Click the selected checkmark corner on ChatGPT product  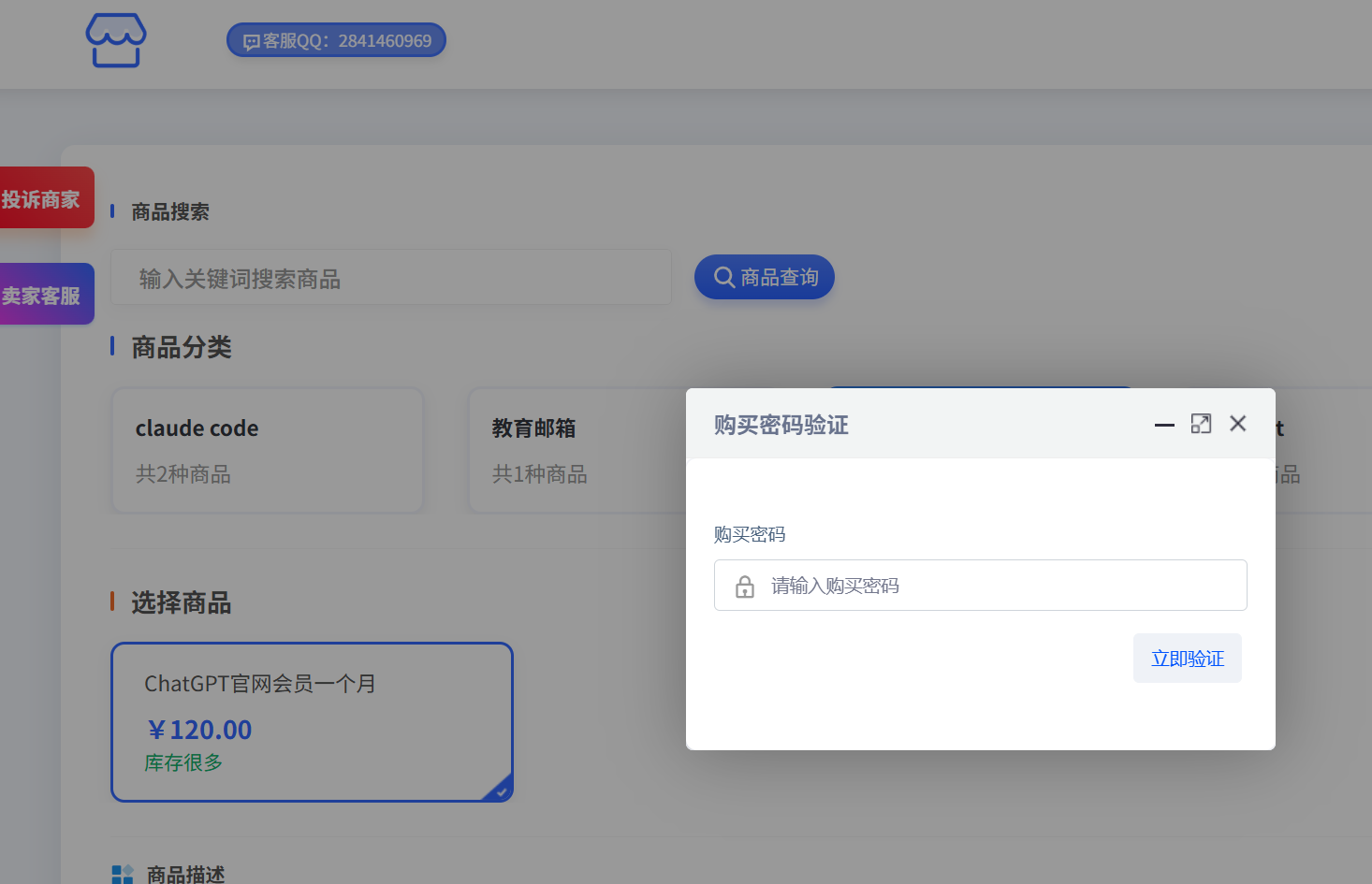coord(501,790)
